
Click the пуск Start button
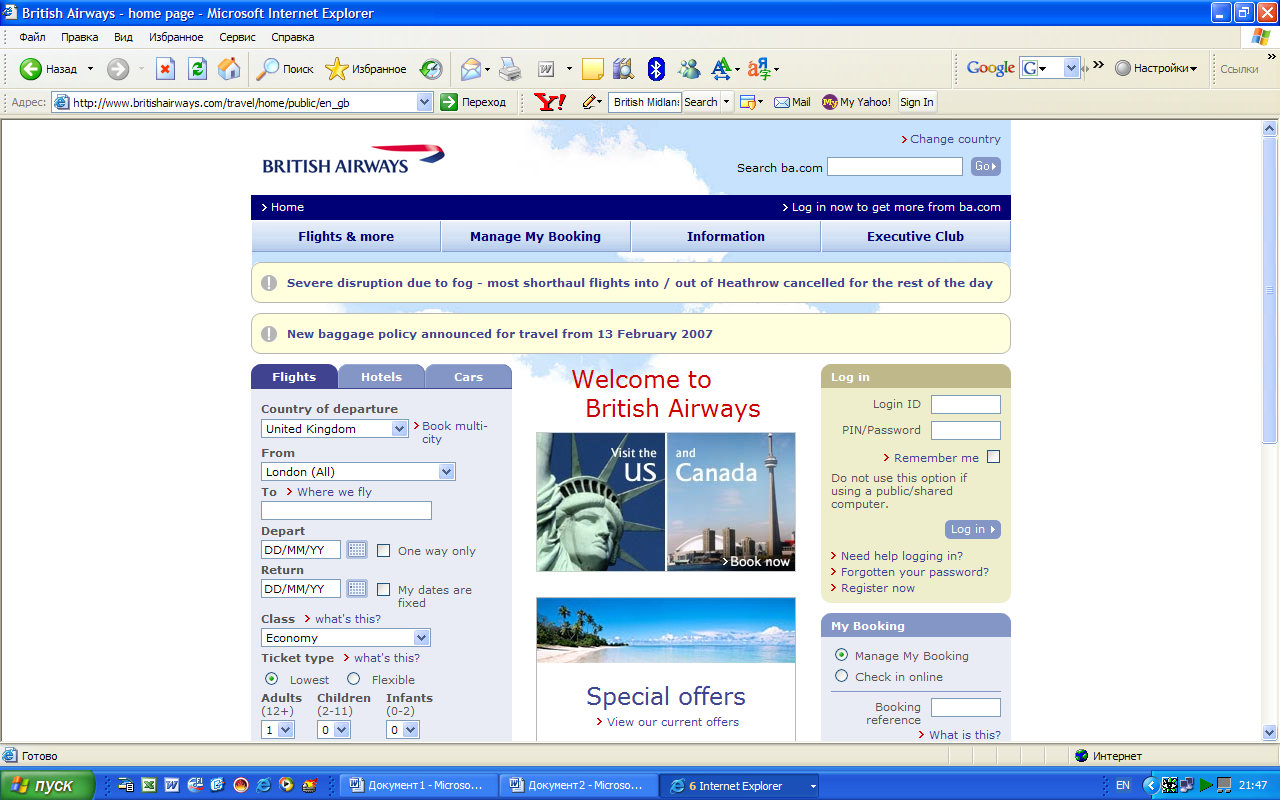pos(48,785)
